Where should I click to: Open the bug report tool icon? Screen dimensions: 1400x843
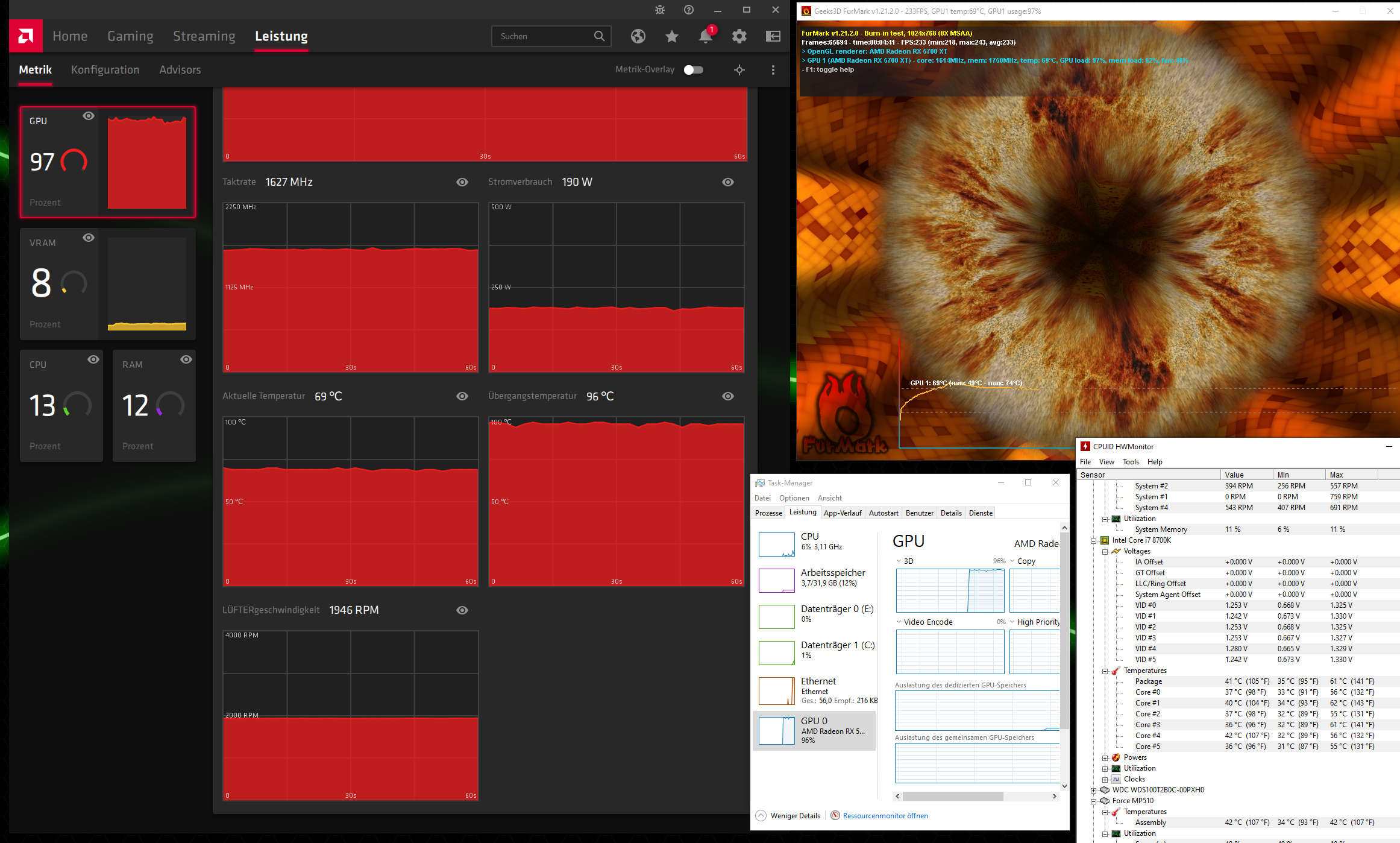point(660,10)
